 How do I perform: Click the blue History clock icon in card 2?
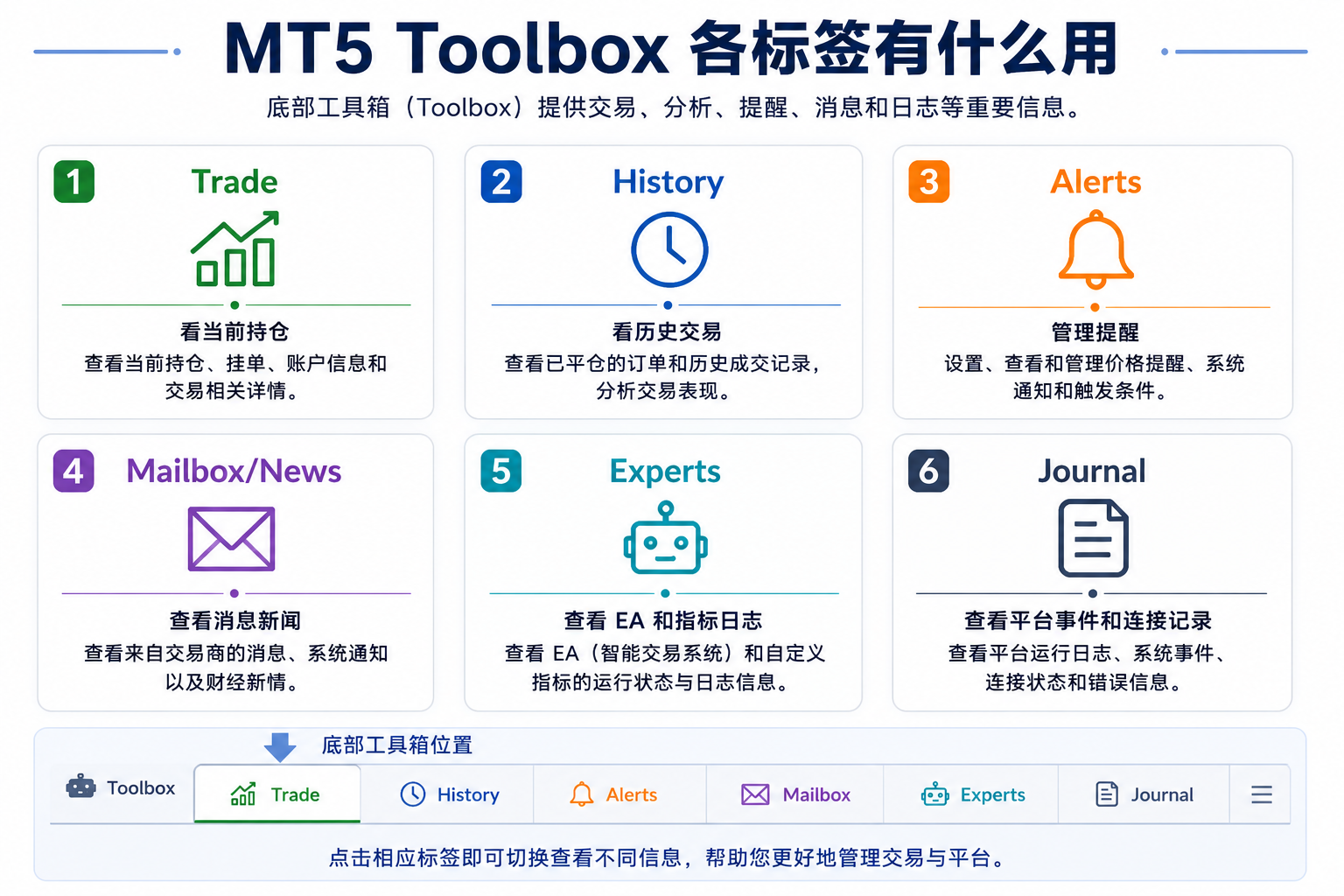coord(669,249)
